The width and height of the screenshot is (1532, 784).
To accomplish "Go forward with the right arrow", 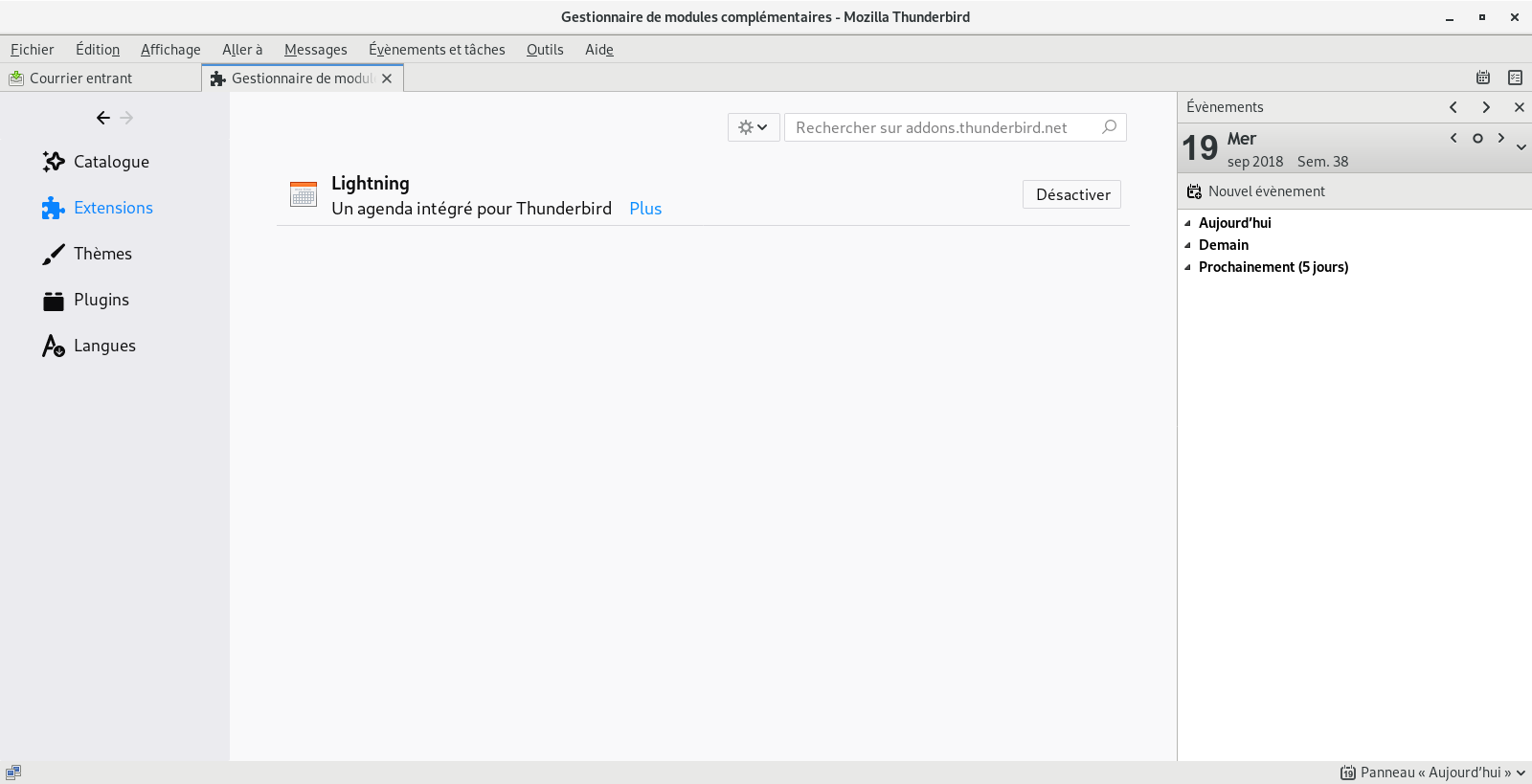I will pos(126,118).
